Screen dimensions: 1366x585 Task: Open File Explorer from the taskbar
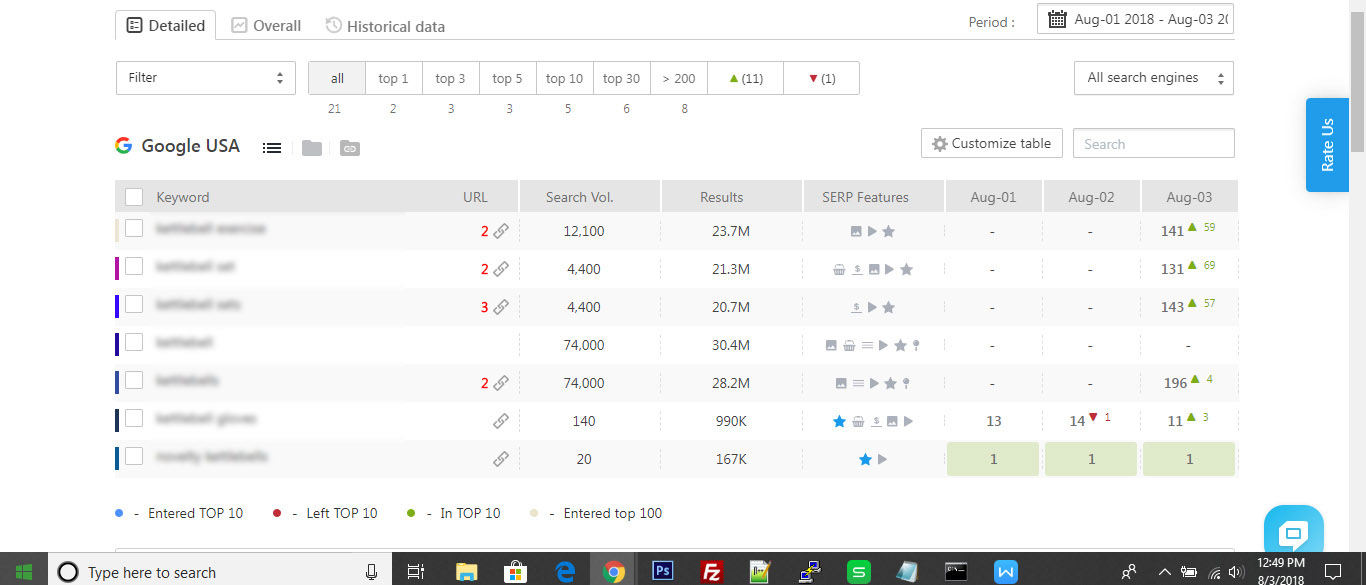[466, 571]
